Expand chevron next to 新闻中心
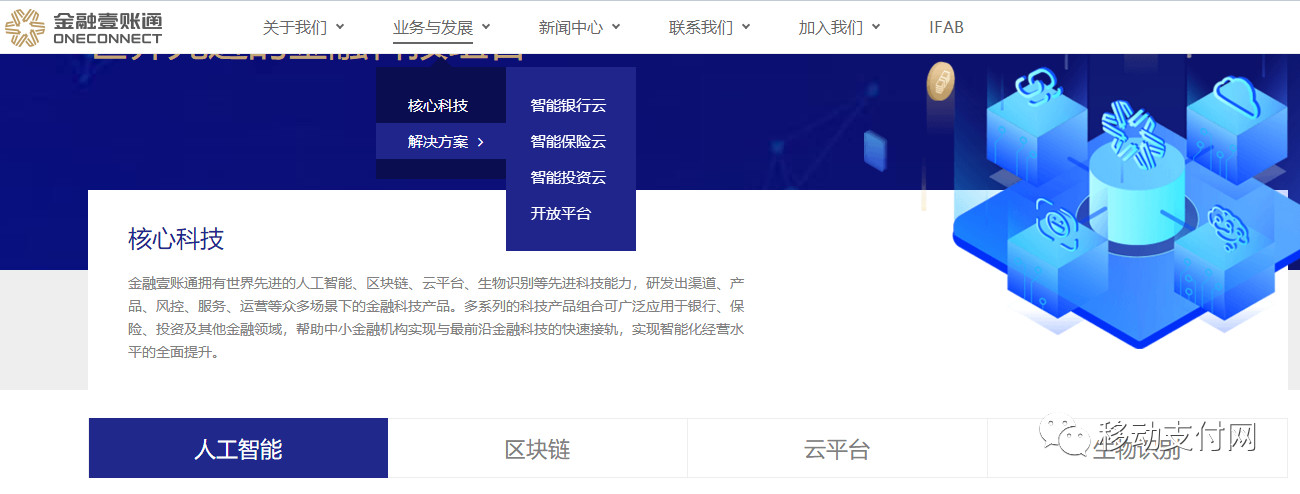Image resolution: width=1300 pixels, height=494 pixels. (x=615, y=27)
